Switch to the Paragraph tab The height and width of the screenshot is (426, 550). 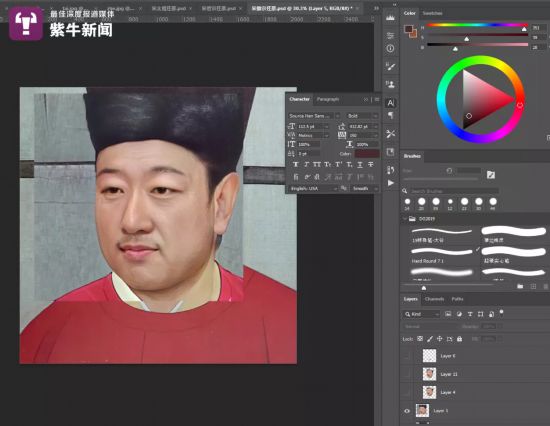tap(328, 99)
